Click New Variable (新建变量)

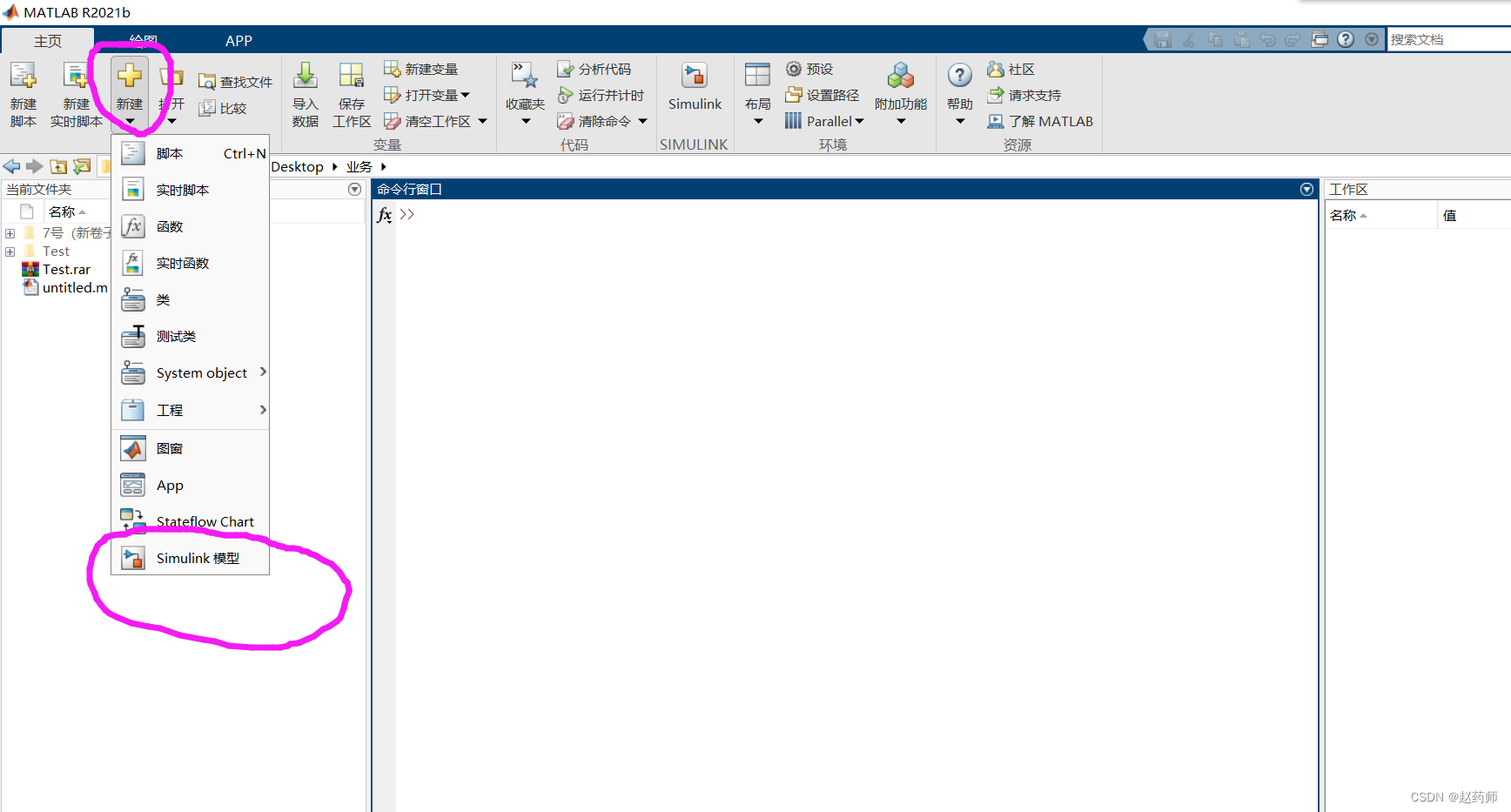click(421, 69)
